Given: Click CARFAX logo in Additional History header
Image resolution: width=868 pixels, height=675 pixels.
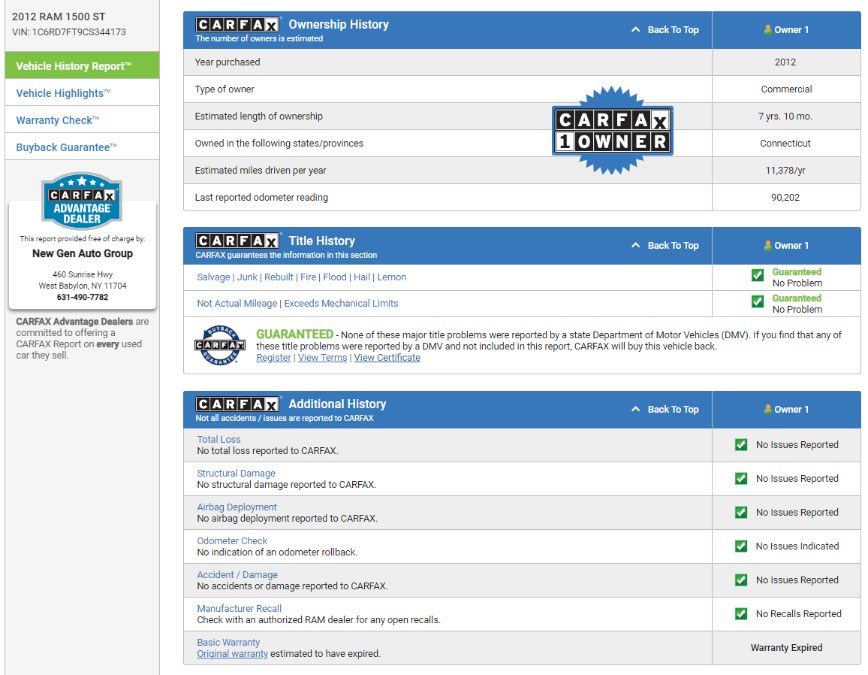Looking at the screenshot, I should coord(237,404).
